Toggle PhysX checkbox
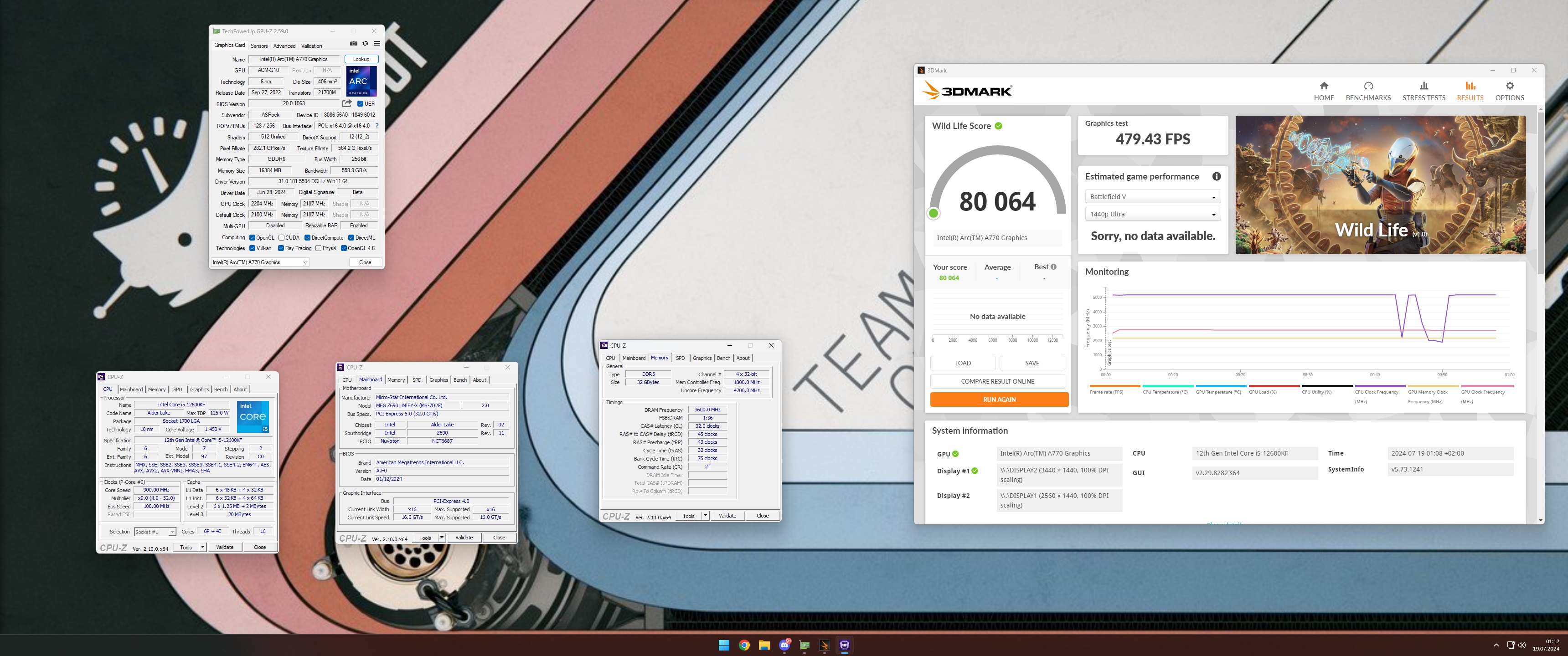 (x=318, y=248)
